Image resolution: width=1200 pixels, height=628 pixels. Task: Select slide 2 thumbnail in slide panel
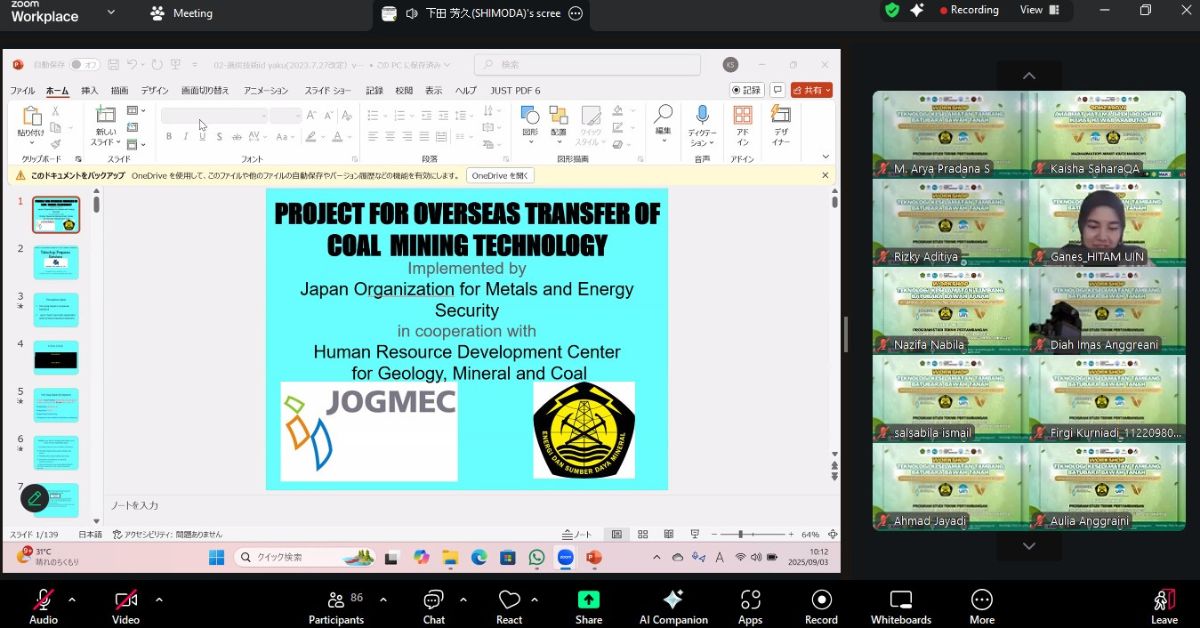point(56,262)
